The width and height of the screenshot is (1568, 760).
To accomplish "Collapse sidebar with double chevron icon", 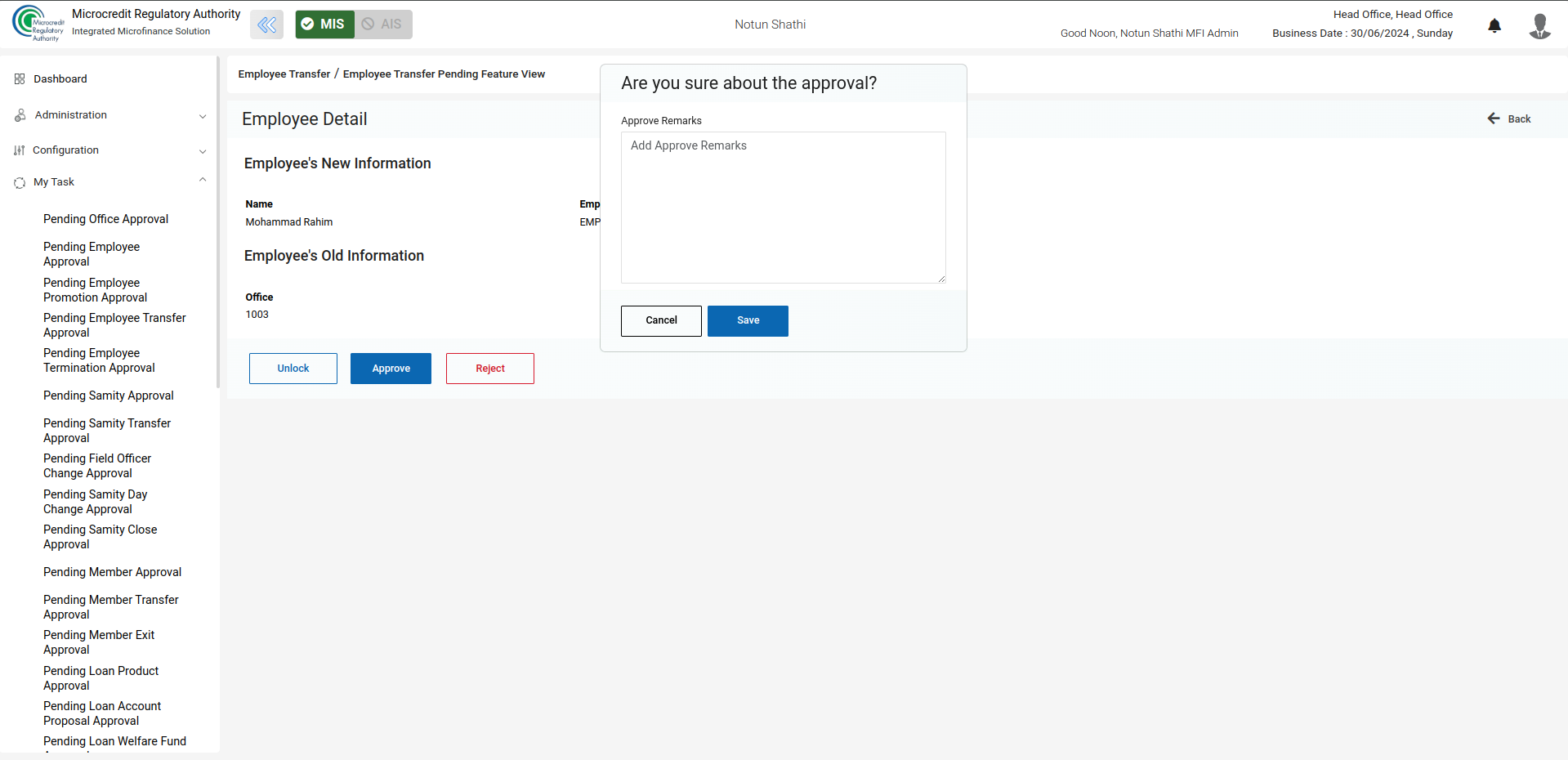I will [267, 25].
